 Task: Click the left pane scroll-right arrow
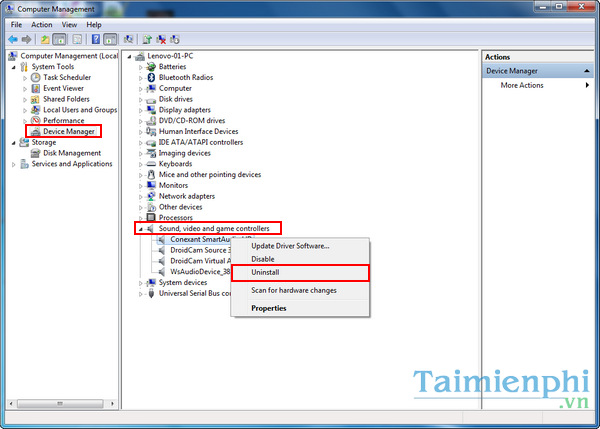(112, 404)
